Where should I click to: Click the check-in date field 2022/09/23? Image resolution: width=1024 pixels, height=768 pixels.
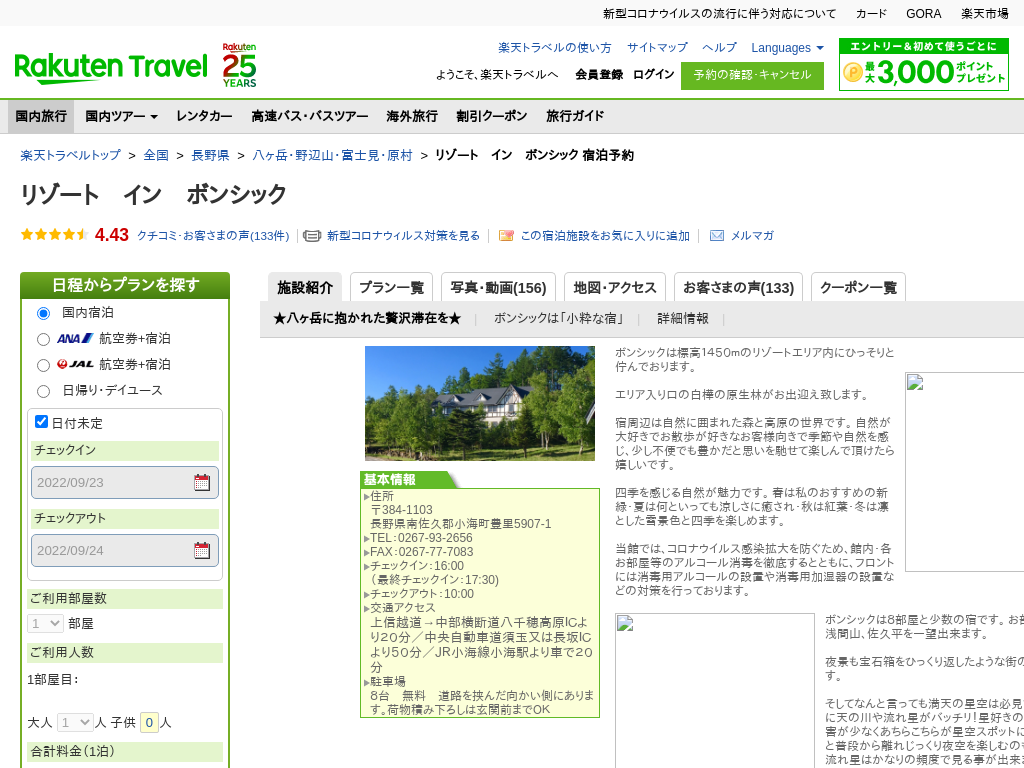click(125, 483)
